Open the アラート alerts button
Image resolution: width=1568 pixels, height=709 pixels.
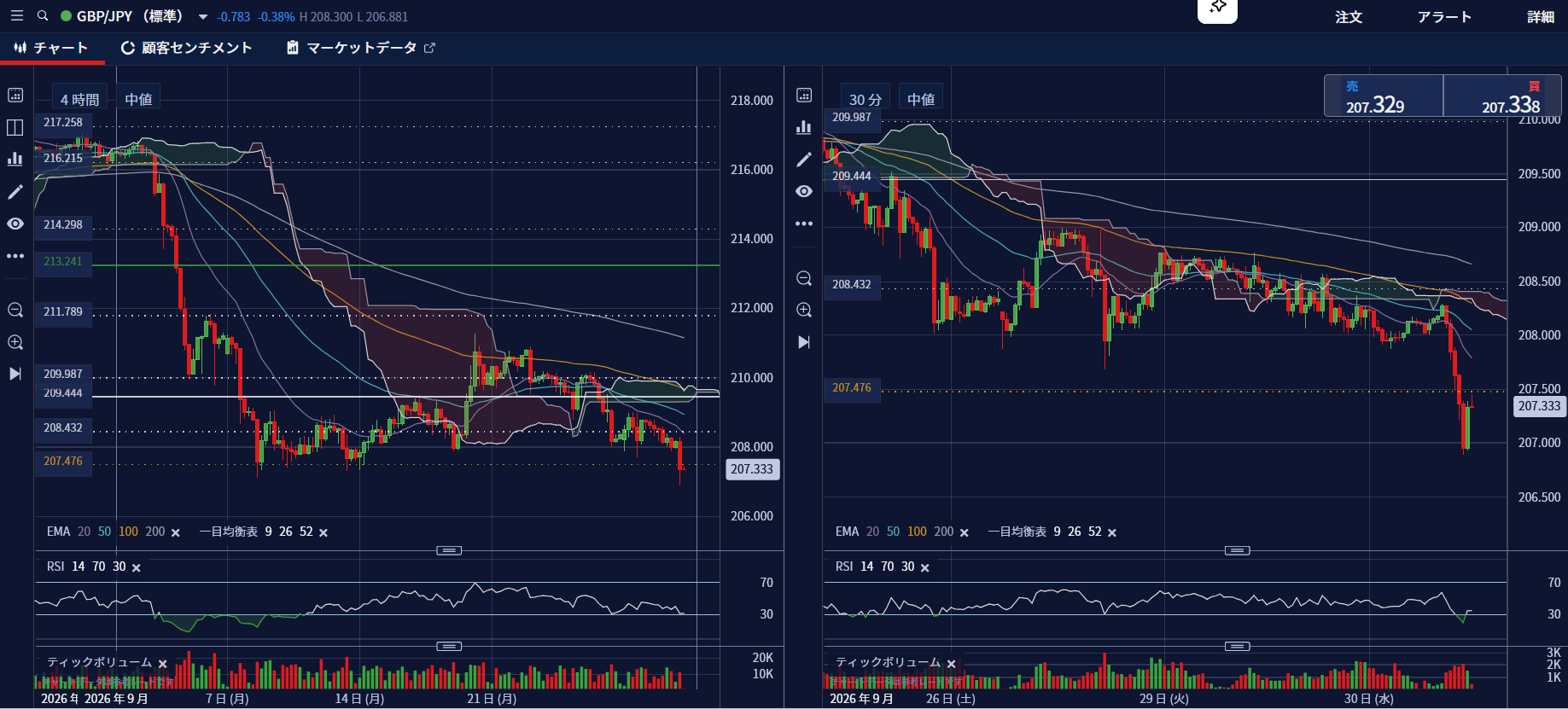click(1444, 17)
